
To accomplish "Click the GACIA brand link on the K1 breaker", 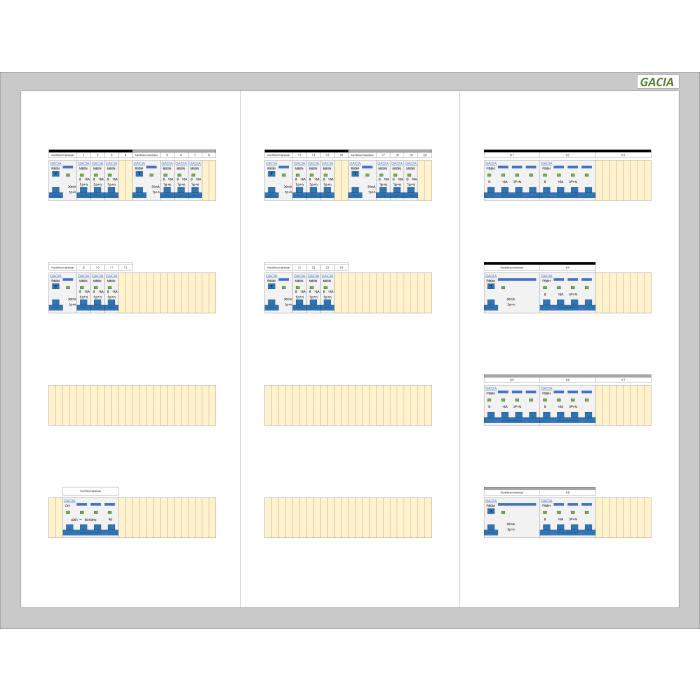I will pos(490,162).
